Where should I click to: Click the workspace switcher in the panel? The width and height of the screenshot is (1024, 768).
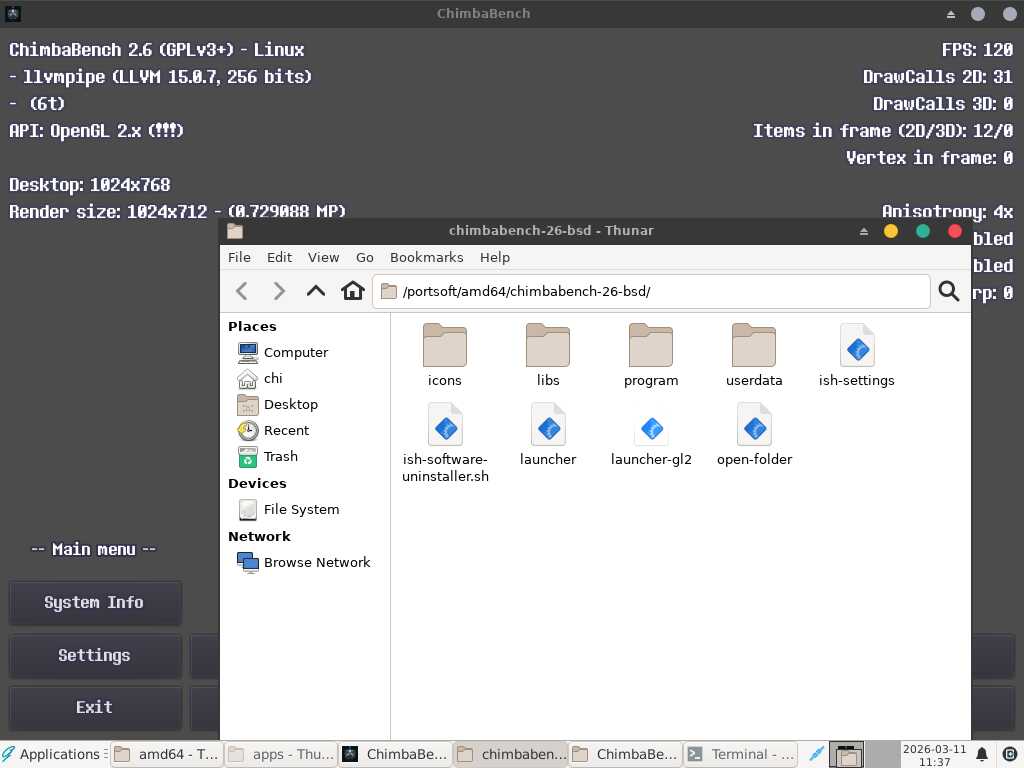click(863, 754)
